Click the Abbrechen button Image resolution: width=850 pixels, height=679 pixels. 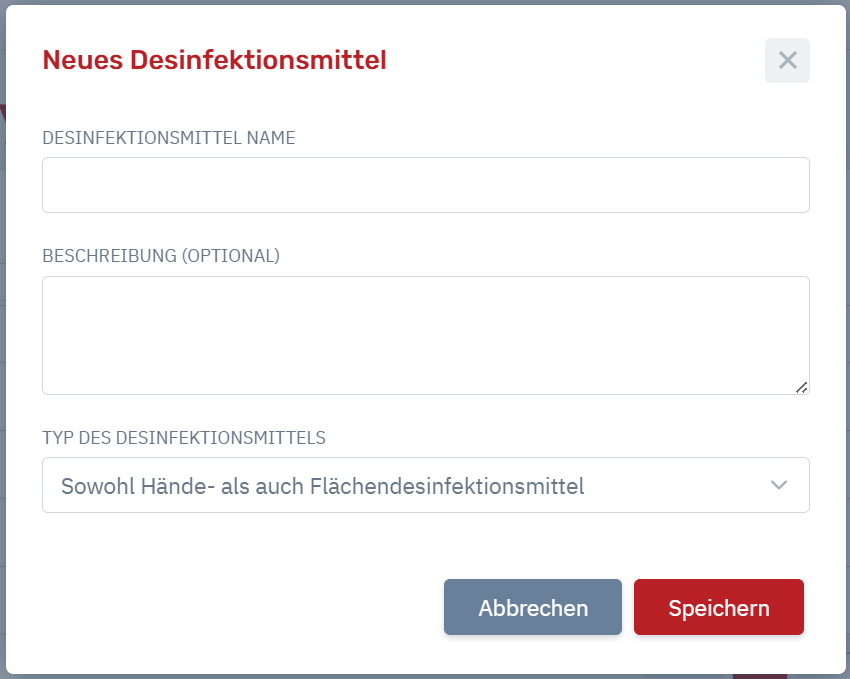pyautogui.click(x=533, y=607)
